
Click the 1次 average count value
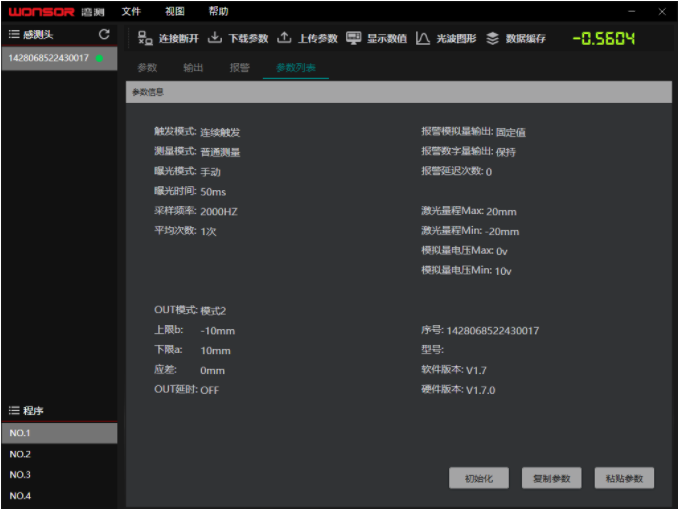point(208,231)
